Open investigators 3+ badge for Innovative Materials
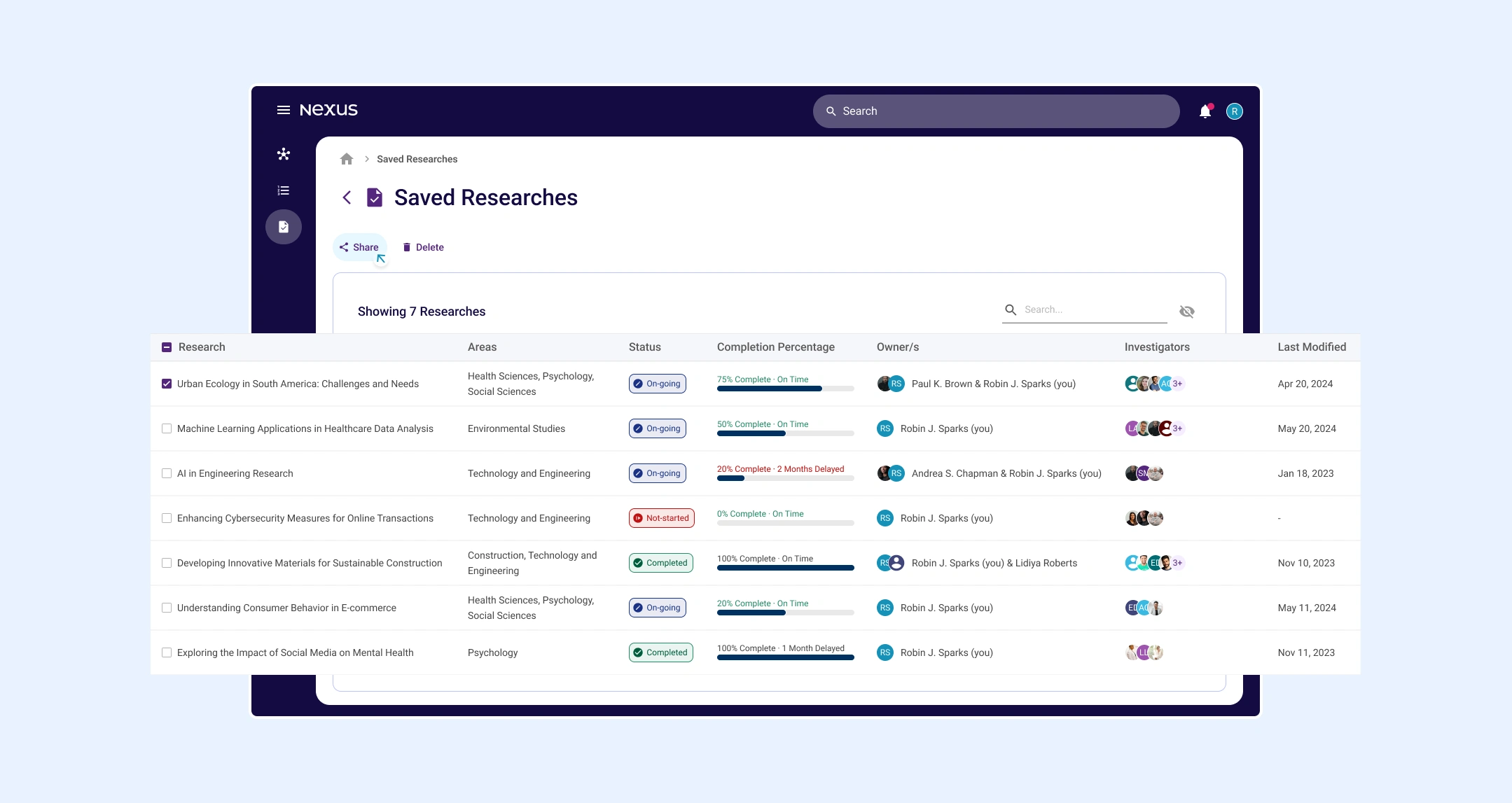 point(1178,563)
